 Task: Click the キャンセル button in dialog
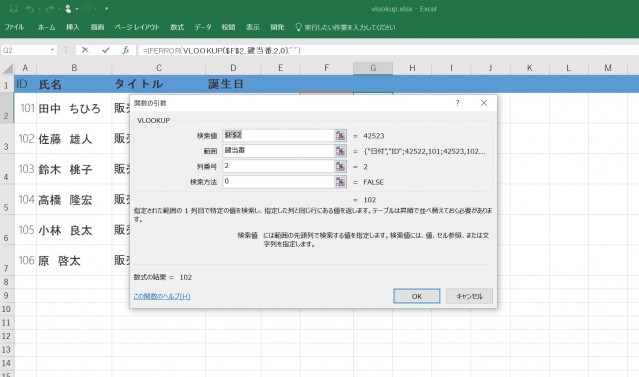point(469,296)
